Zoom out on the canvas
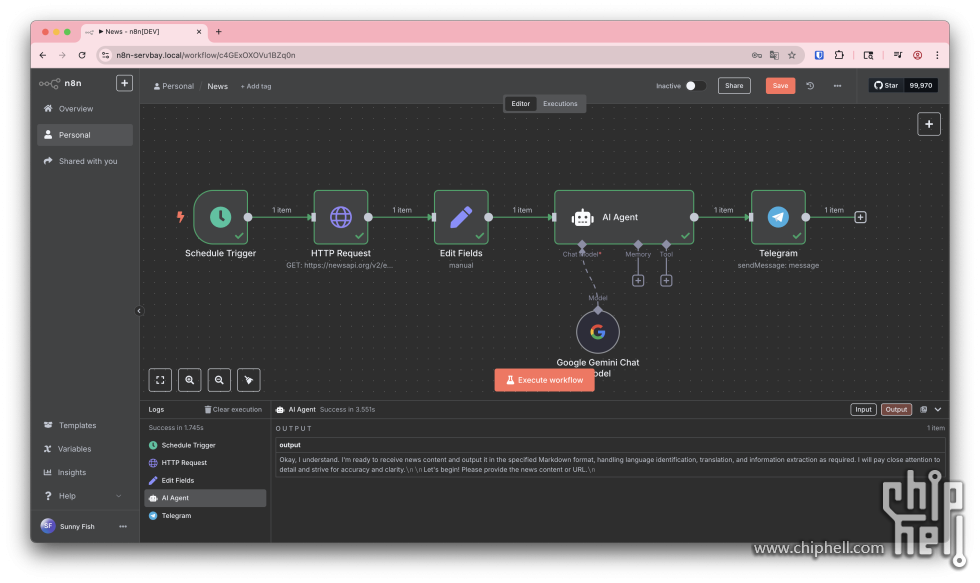The image size is (980, 583). [x=219, y=380]
